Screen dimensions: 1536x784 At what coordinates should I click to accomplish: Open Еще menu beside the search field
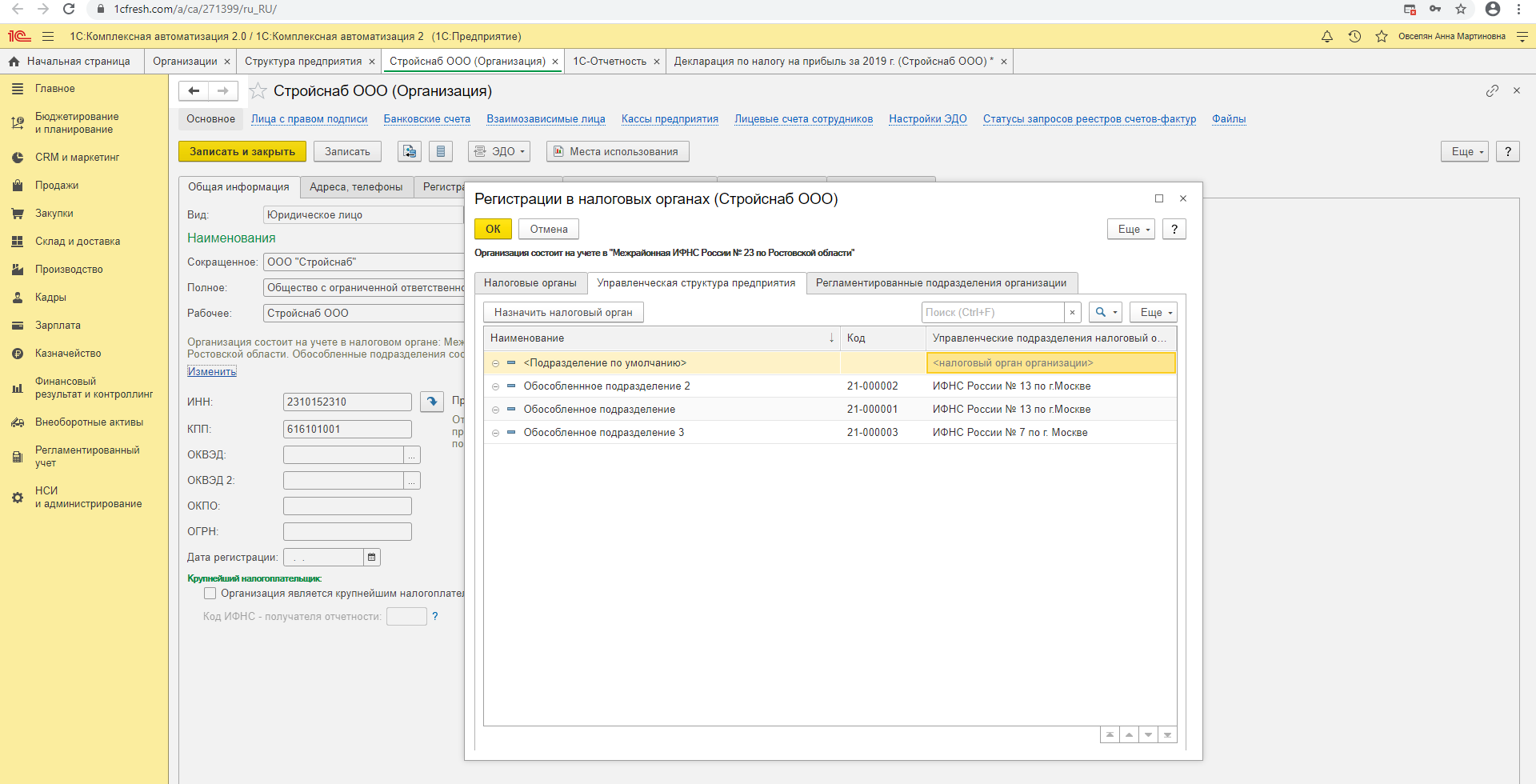click(x=1154, y=313)
